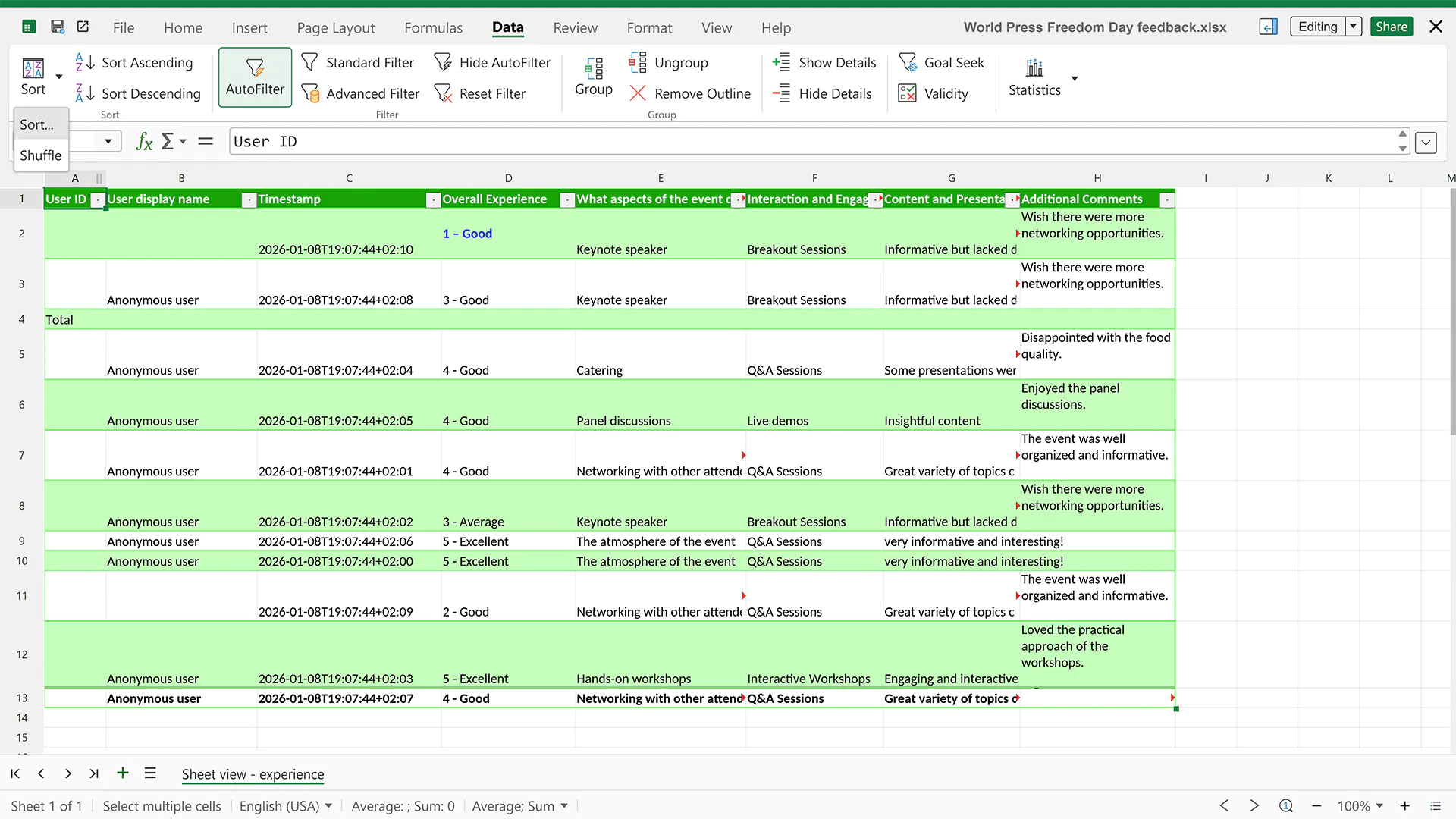Image resolution: width=1456 pixels, height=819 pixels.
Task: Switch to the Page Layout tab
Action: [336, 27]
